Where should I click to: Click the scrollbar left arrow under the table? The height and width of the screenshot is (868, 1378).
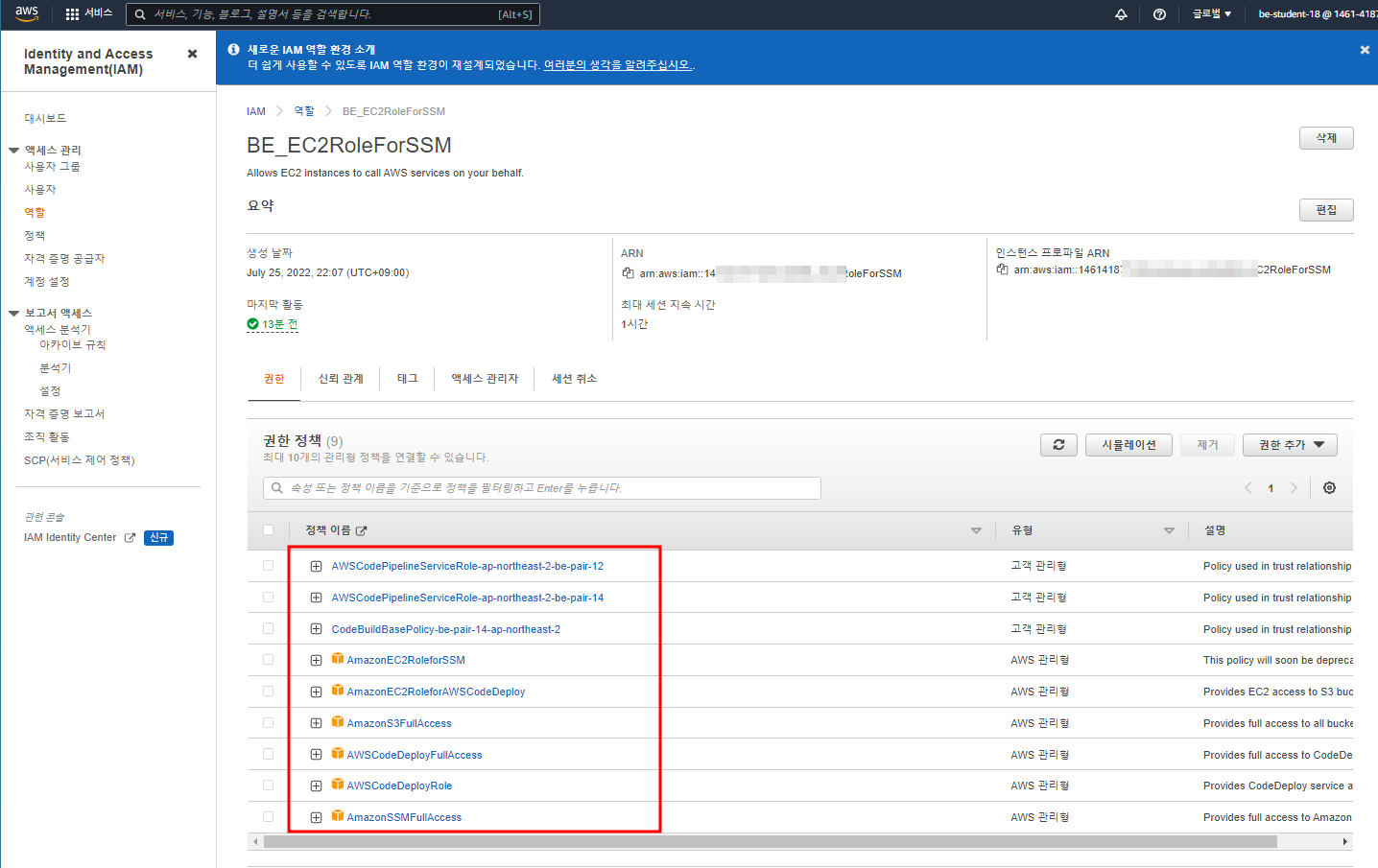(254, 841)
